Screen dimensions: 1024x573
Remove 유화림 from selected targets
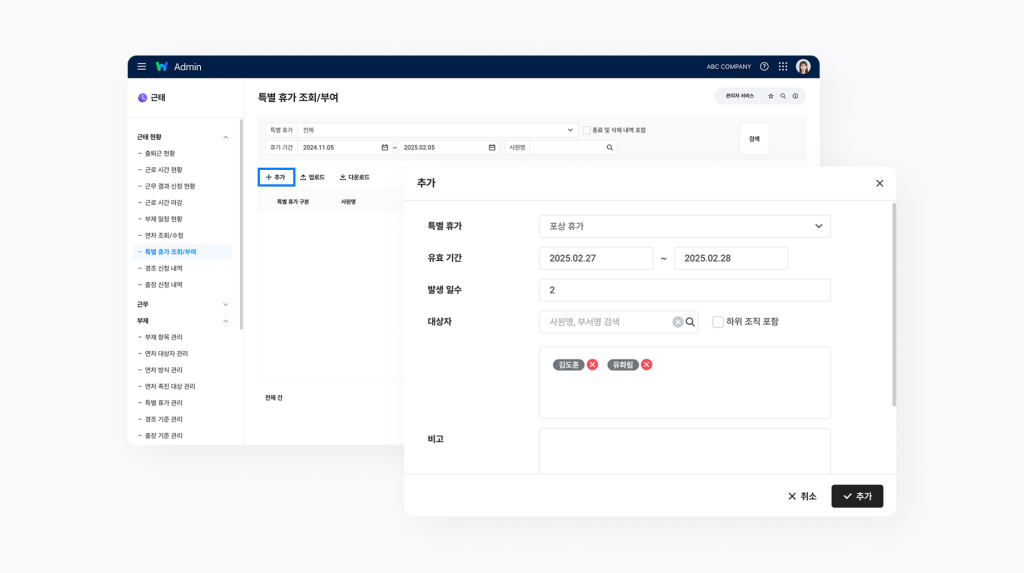[x=646, y=365]
